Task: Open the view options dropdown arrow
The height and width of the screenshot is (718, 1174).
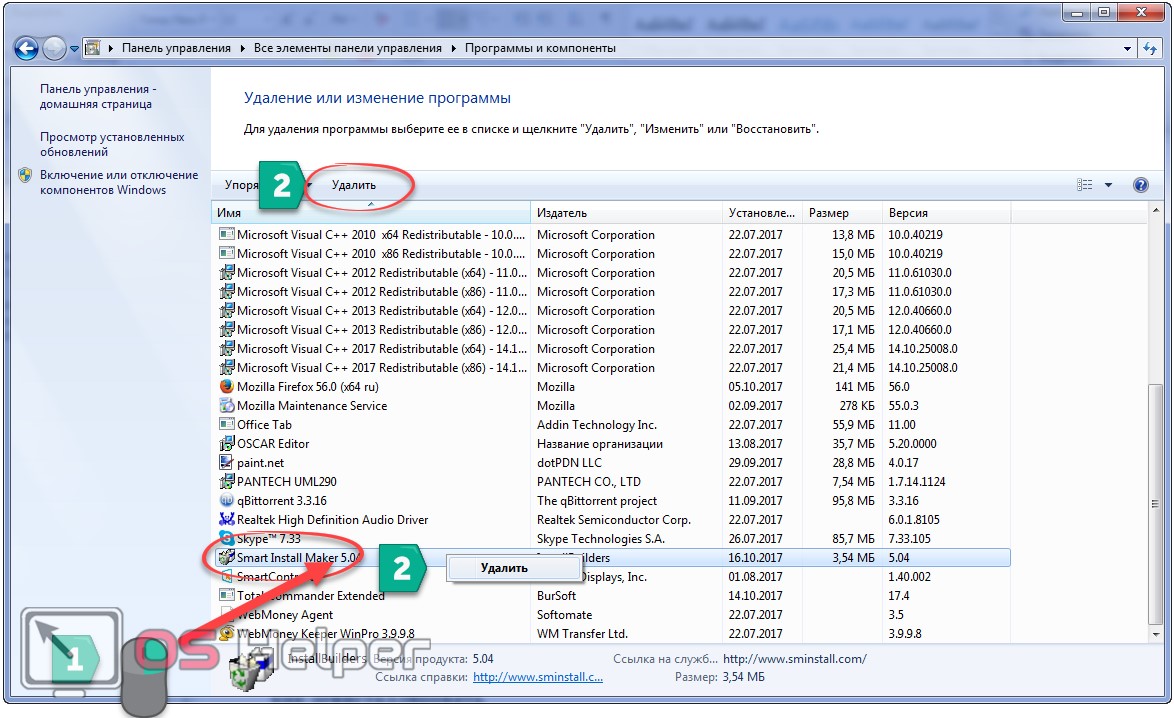Action: coord(1108,185)
